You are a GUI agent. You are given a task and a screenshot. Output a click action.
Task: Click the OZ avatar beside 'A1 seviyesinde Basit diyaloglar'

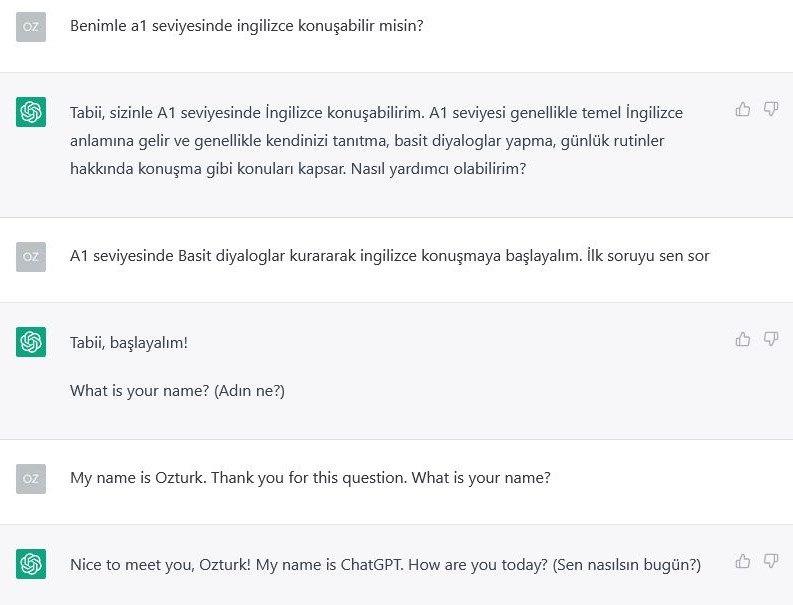point(31,256)
